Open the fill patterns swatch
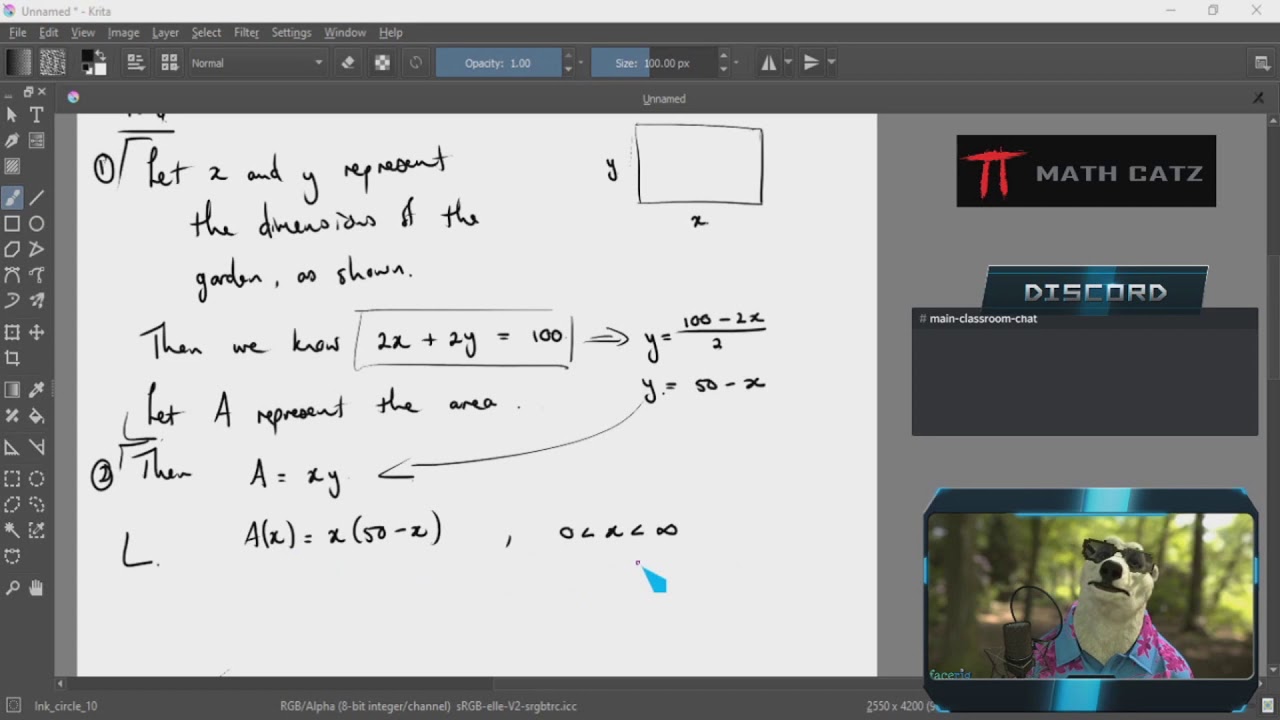Screen dimensions: 1280x720 pos(52,62)
